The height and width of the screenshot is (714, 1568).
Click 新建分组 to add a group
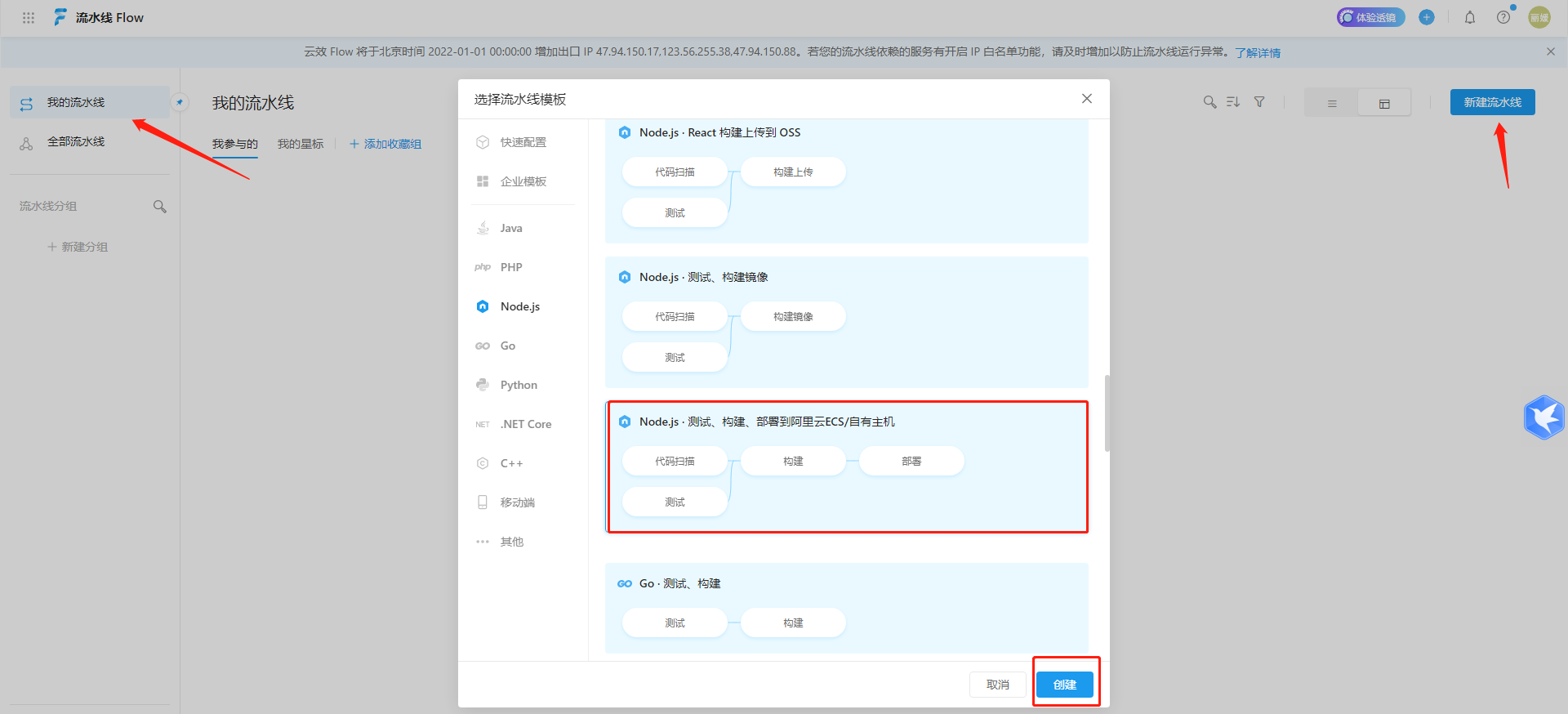tap(78, 247)
